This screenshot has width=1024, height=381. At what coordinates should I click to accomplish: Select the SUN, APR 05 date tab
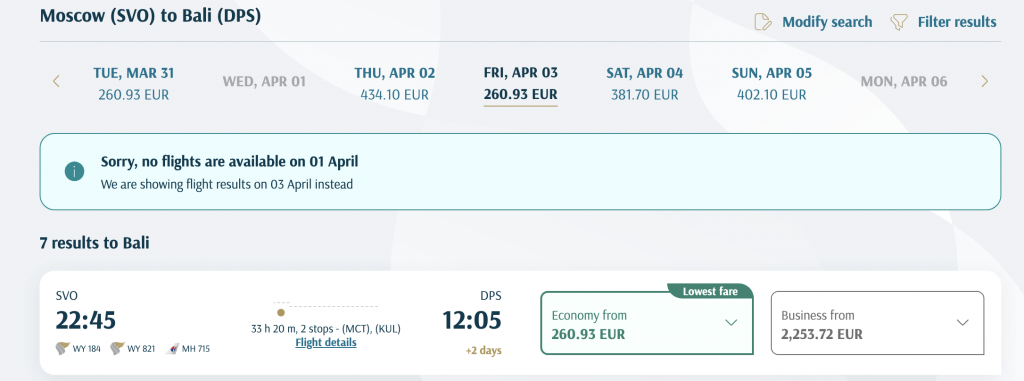coord(771,84)
